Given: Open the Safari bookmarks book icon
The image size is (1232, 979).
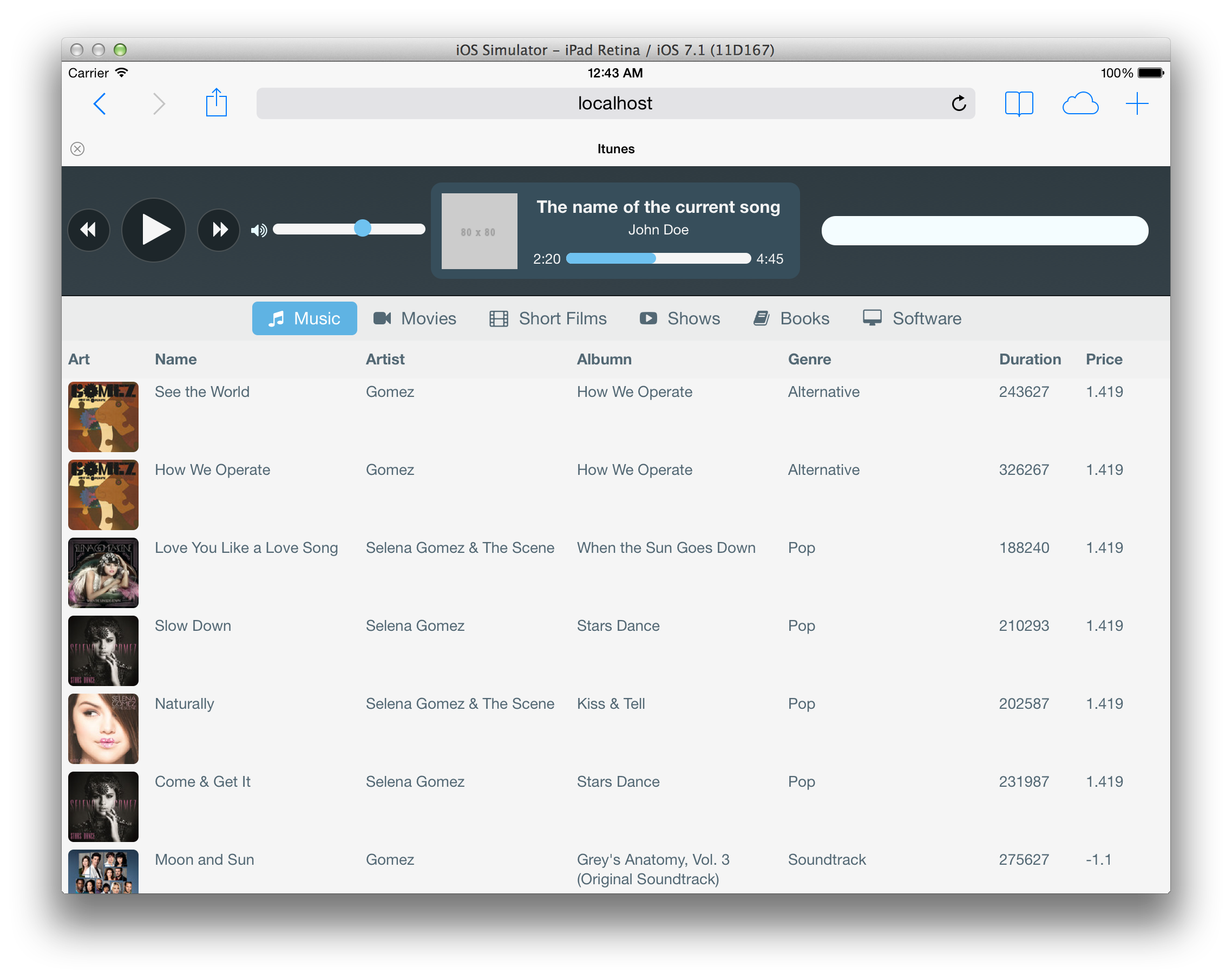Looking at the screenshot, I should click(x=1018, y=103).
